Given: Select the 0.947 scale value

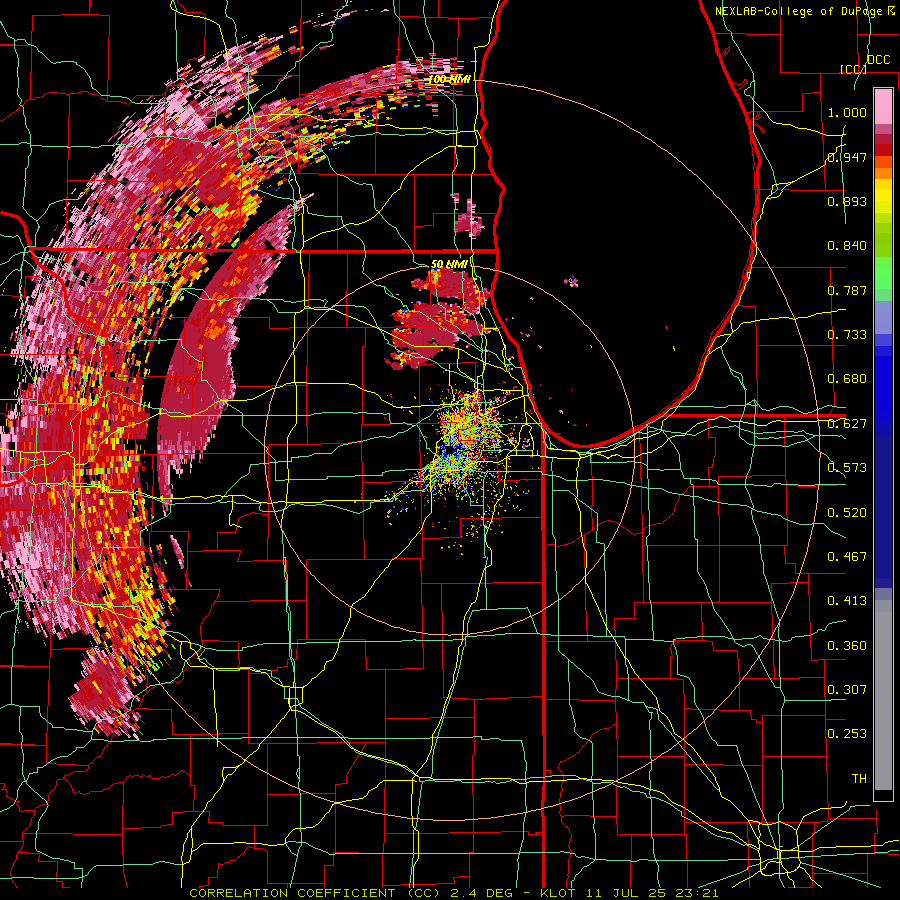Looking at the screenshot, I should click(x=847, y=157).
